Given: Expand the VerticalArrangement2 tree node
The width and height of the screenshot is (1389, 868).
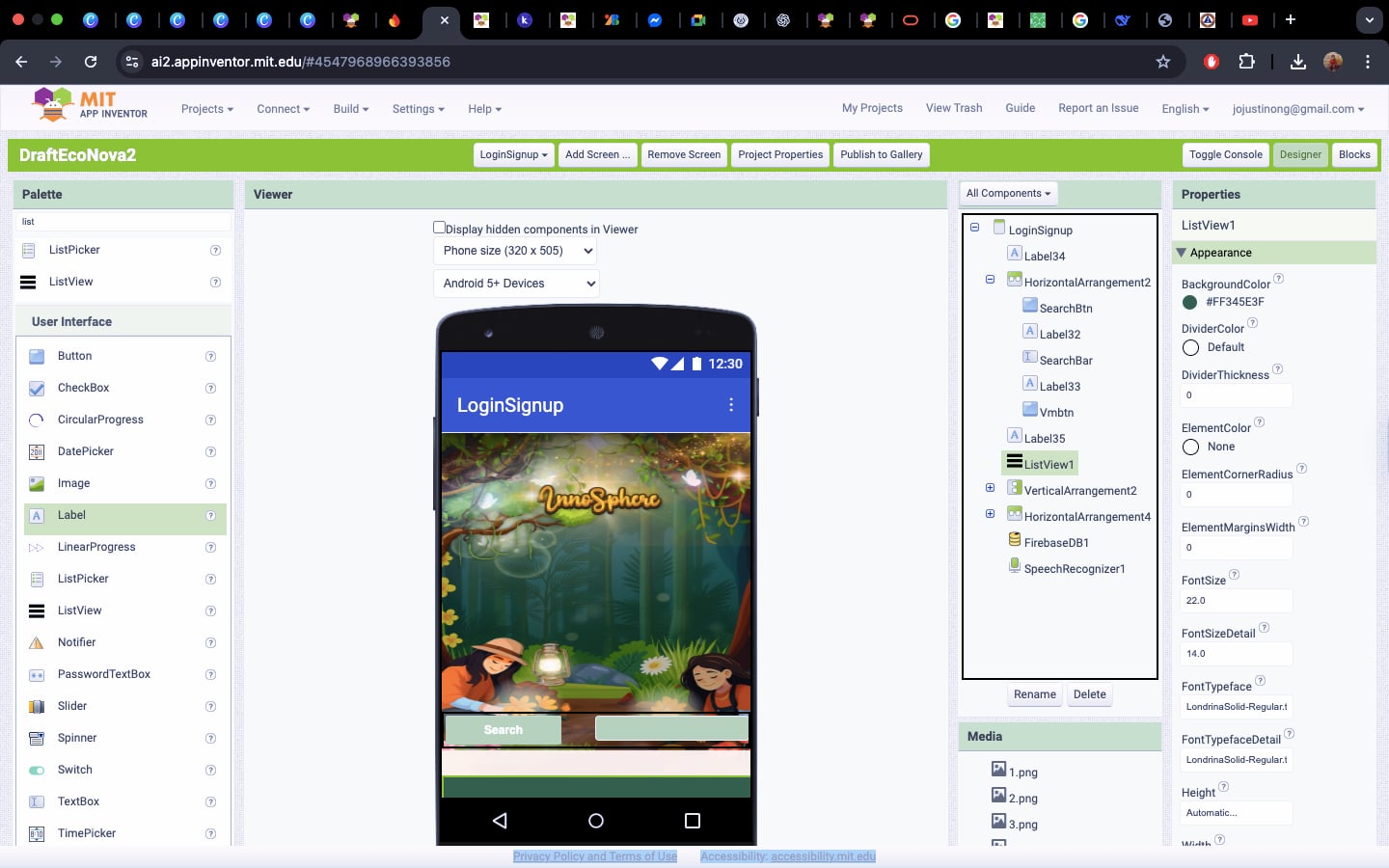Looking at the screenshot, I should pos(990,488).
